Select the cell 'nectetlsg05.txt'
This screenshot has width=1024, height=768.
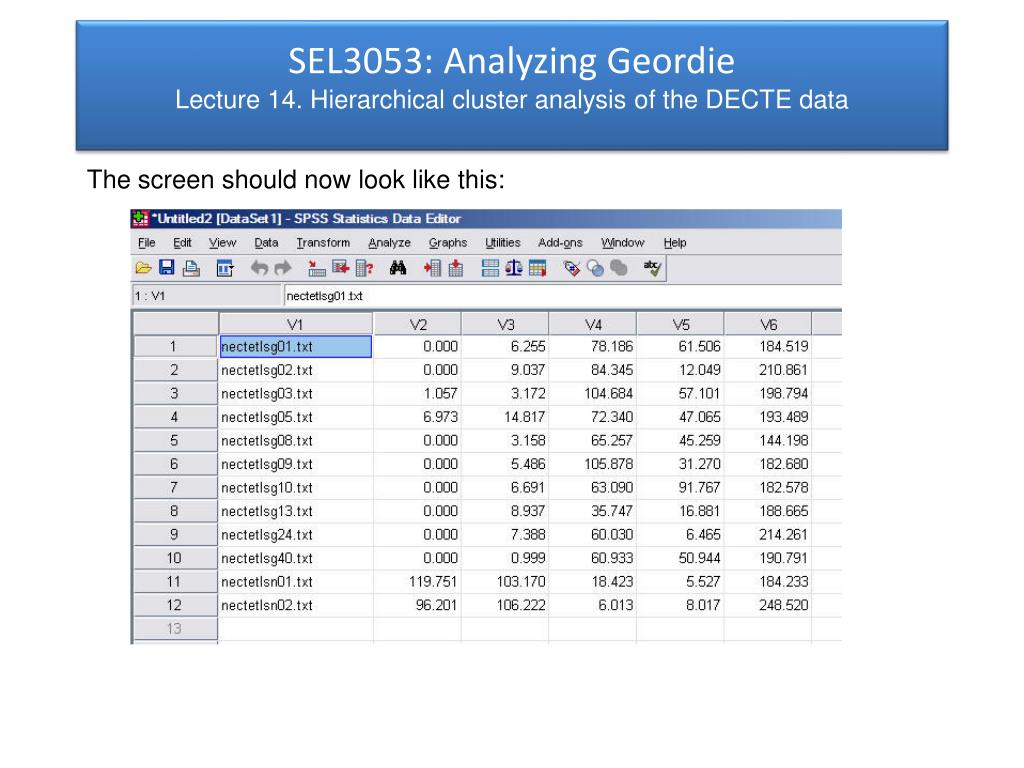click(x=296, y=417)
